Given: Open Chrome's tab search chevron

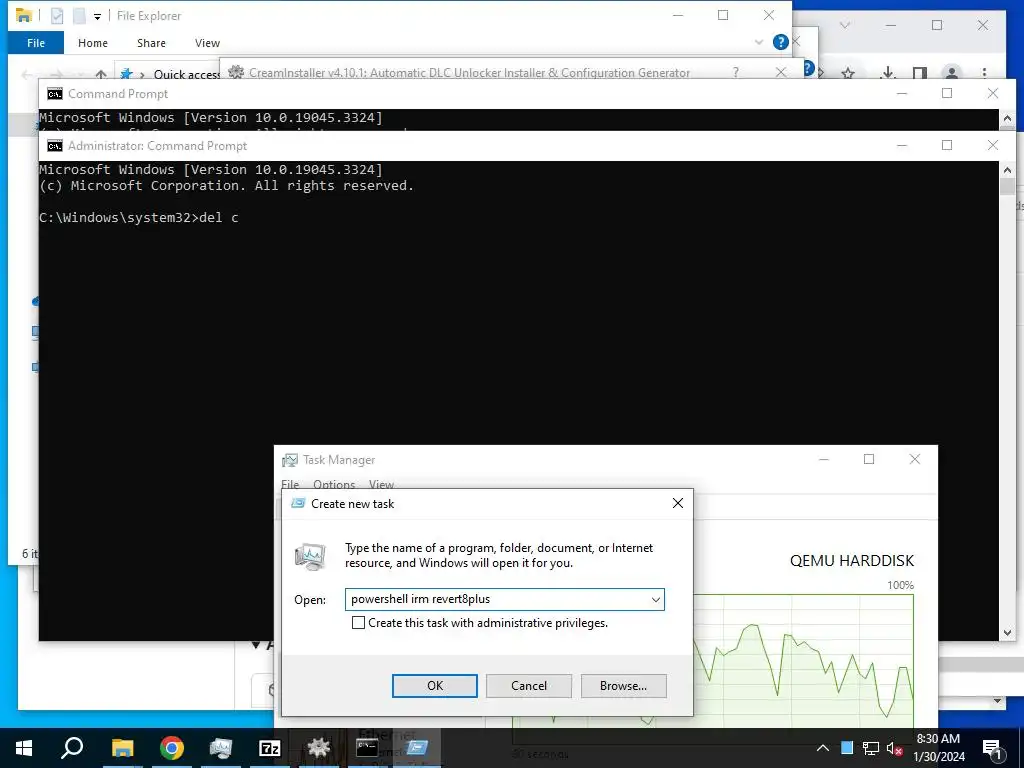Looking at the screenshot, I should 844,25.
